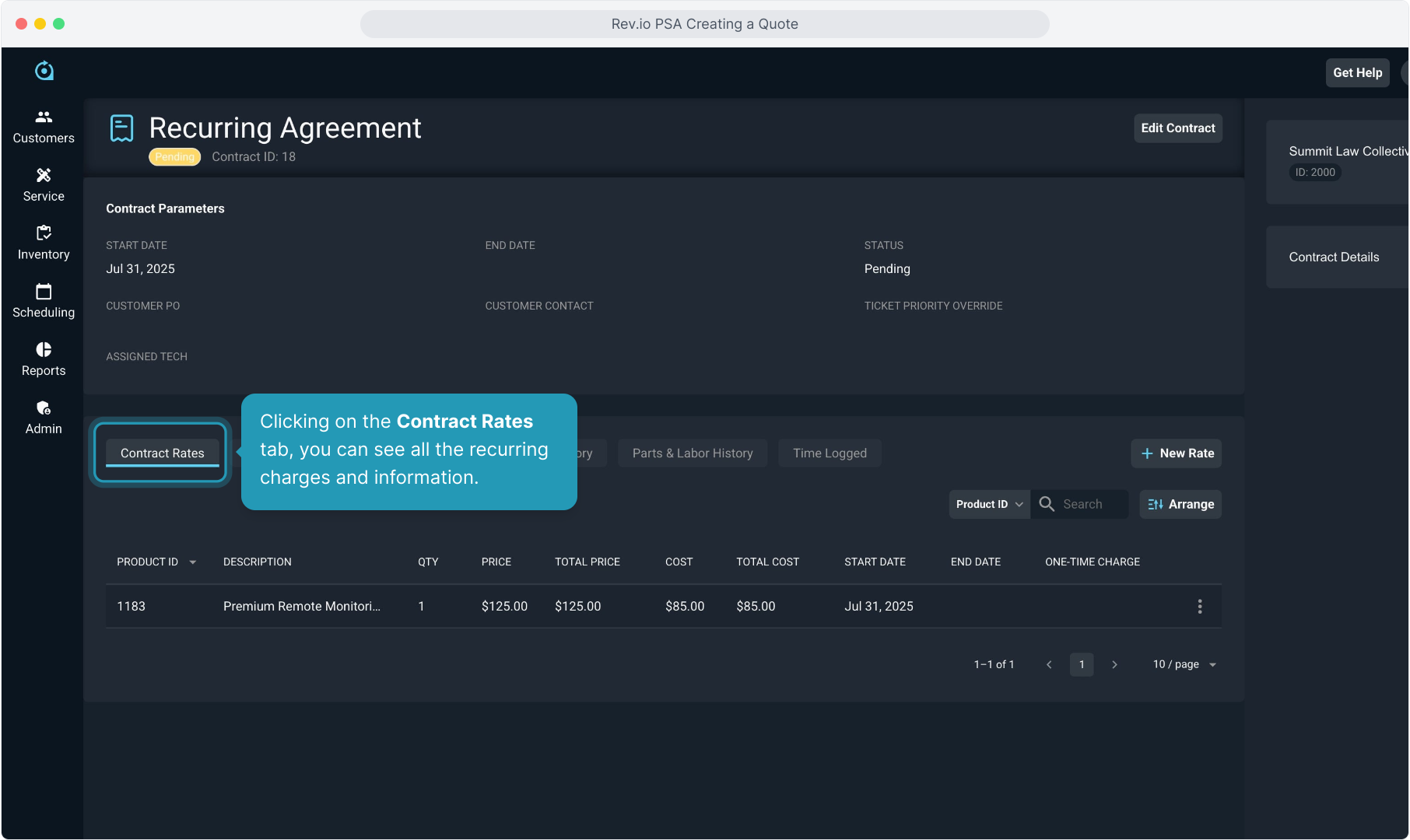Click the Edit Contract button

[1177, 128]
